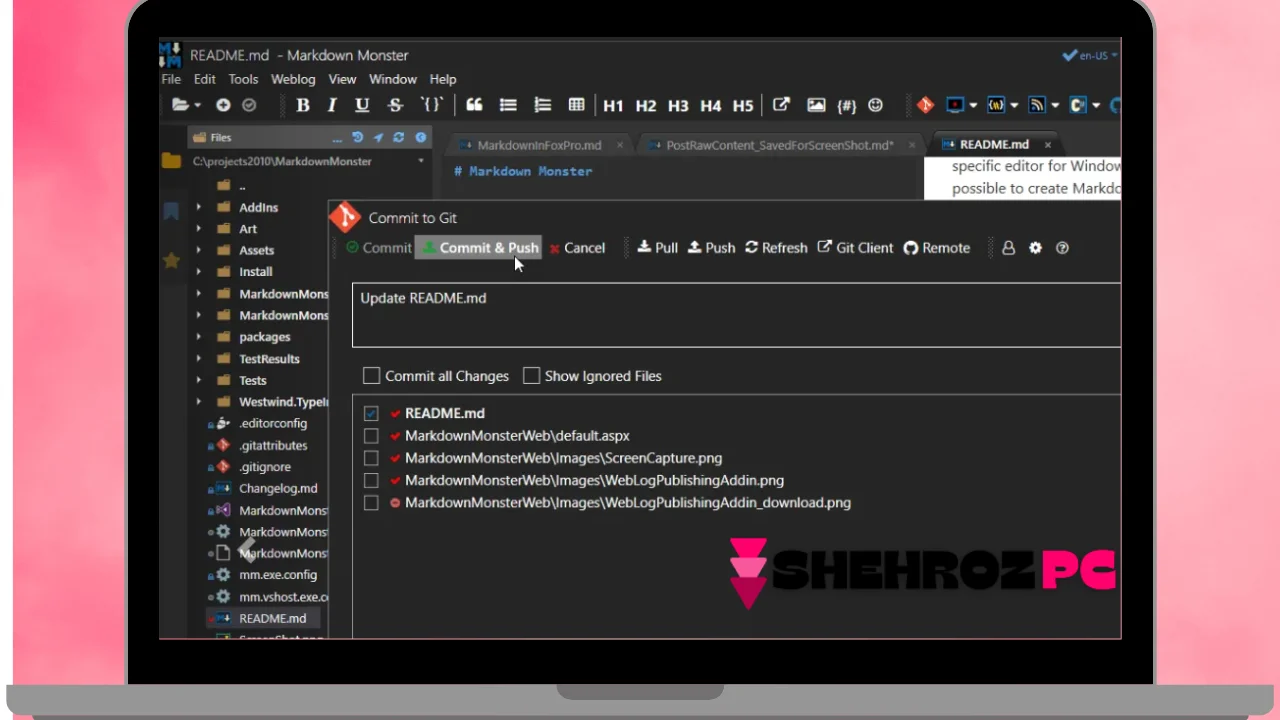Insert inline code with the braces icon
1280x720 pixels.
click(432, 105)
